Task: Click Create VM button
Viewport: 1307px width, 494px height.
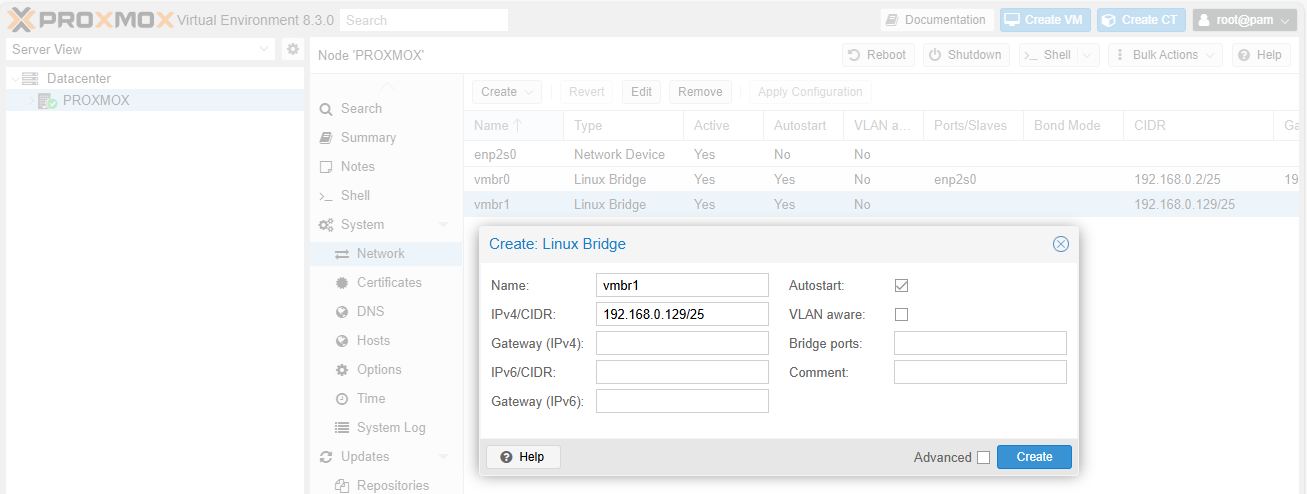Action: 1045,20
